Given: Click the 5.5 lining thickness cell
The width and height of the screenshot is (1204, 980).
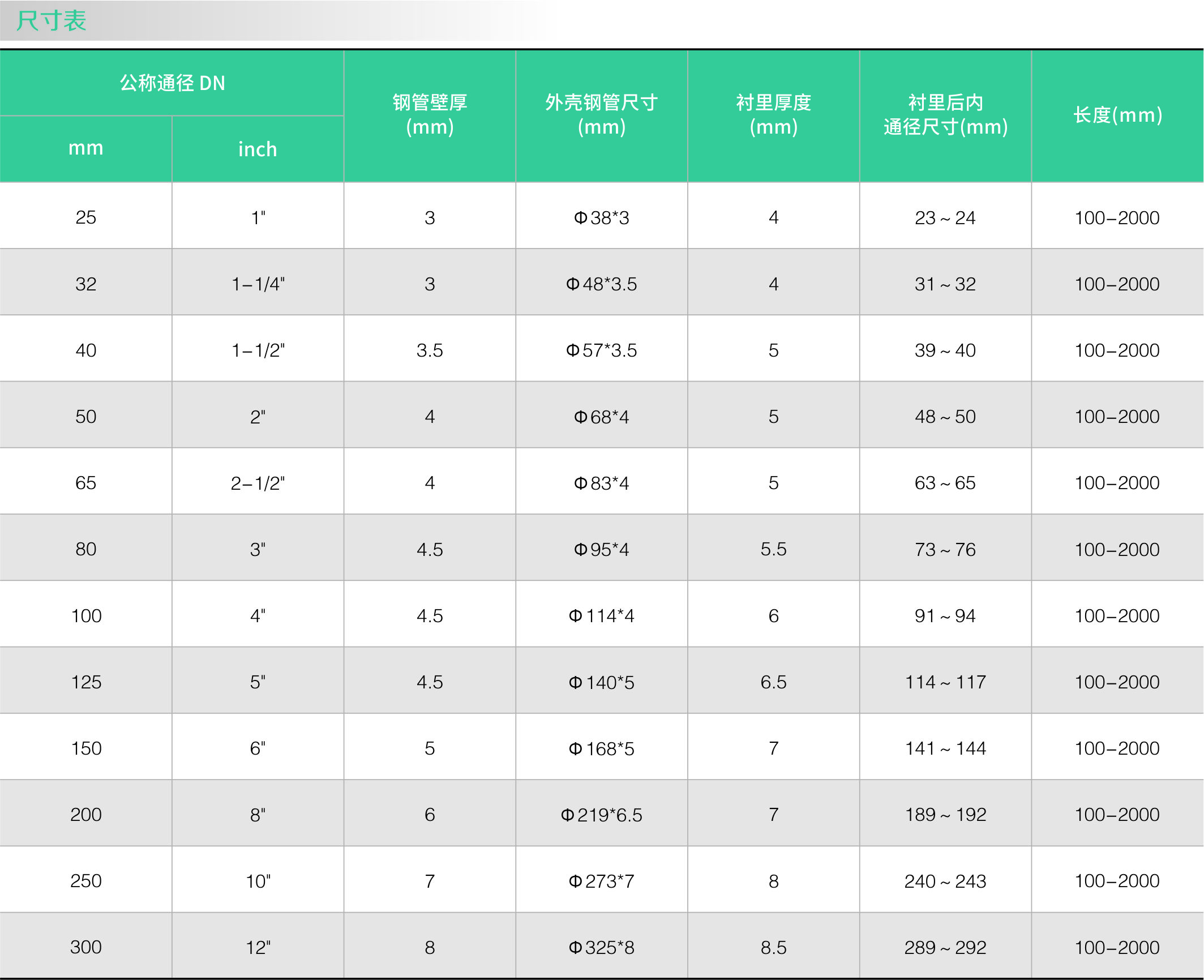Looking at the screenshot, I should point(773,549).
